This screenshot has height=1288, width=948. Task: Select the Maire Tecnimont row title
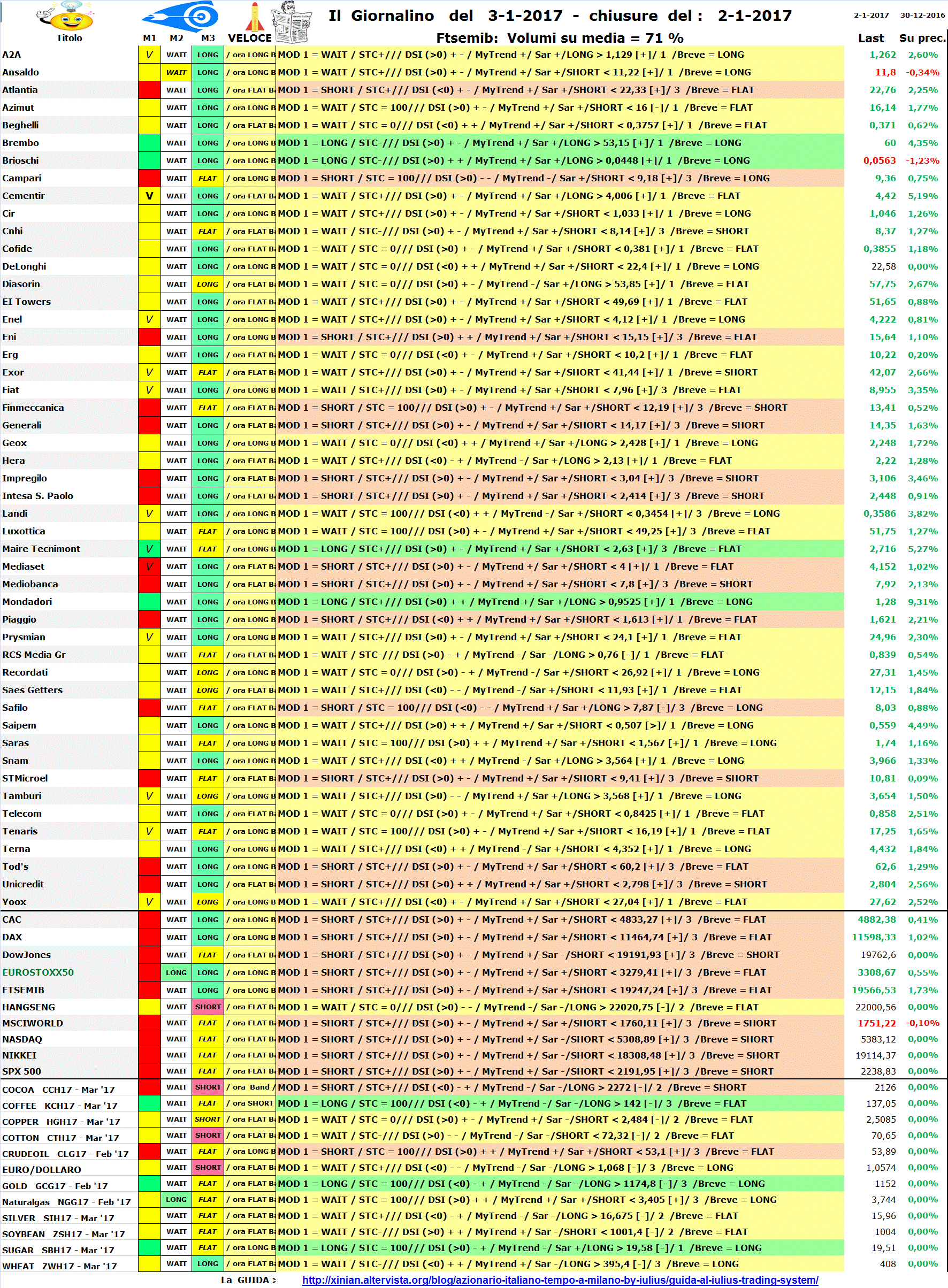point(41,548)
